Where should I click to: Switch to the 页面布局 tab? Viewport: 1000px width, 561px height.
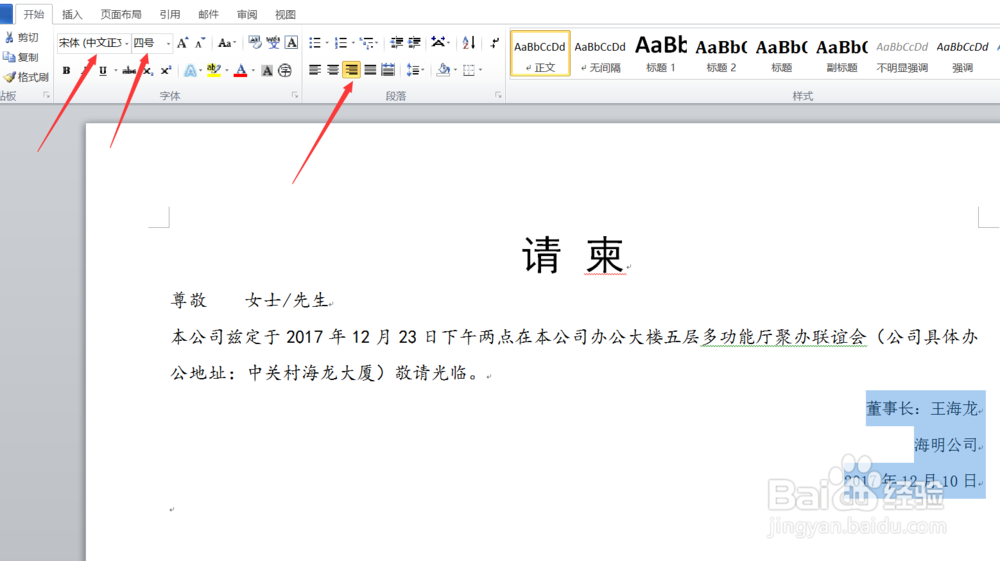121,14
